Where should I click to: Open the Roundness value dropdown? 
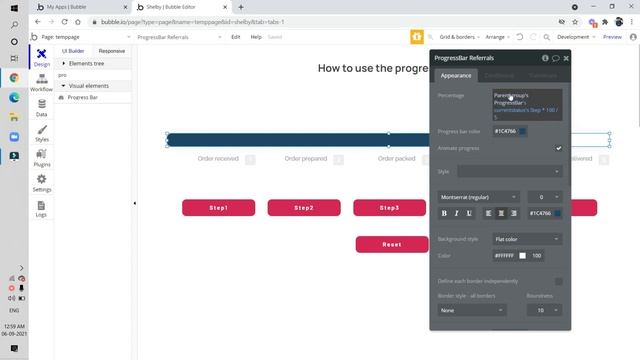pos(544,310)
